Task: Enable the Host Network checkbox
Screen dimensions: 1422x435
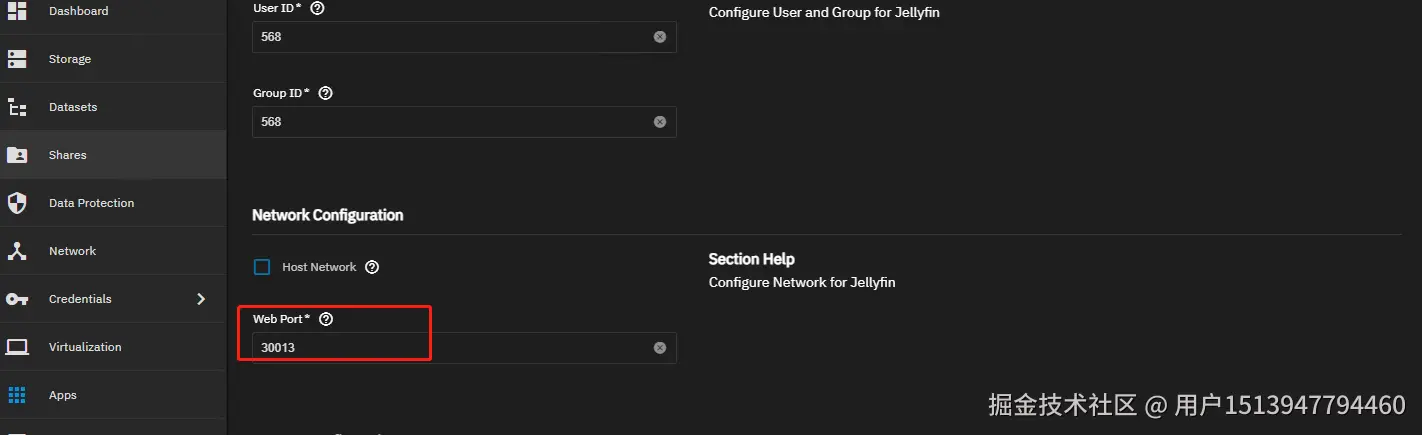Action: pyautogui.click(x=262, y=267)
